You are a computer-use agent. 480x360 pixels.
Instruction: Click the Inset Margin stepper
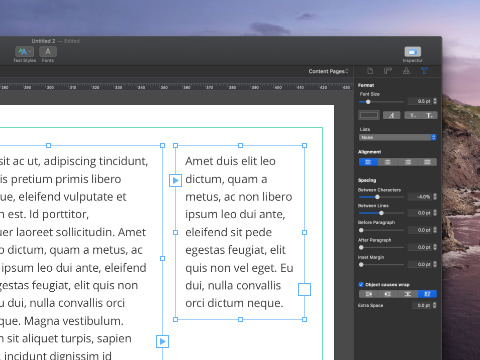point(435,264)
